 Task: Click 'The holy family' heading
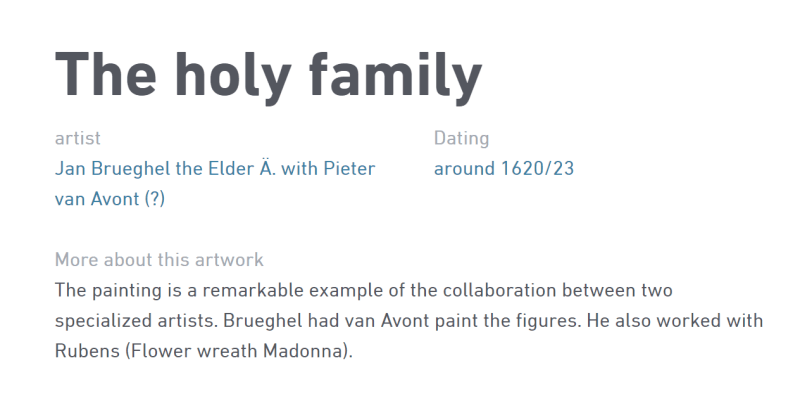point(268,77)
